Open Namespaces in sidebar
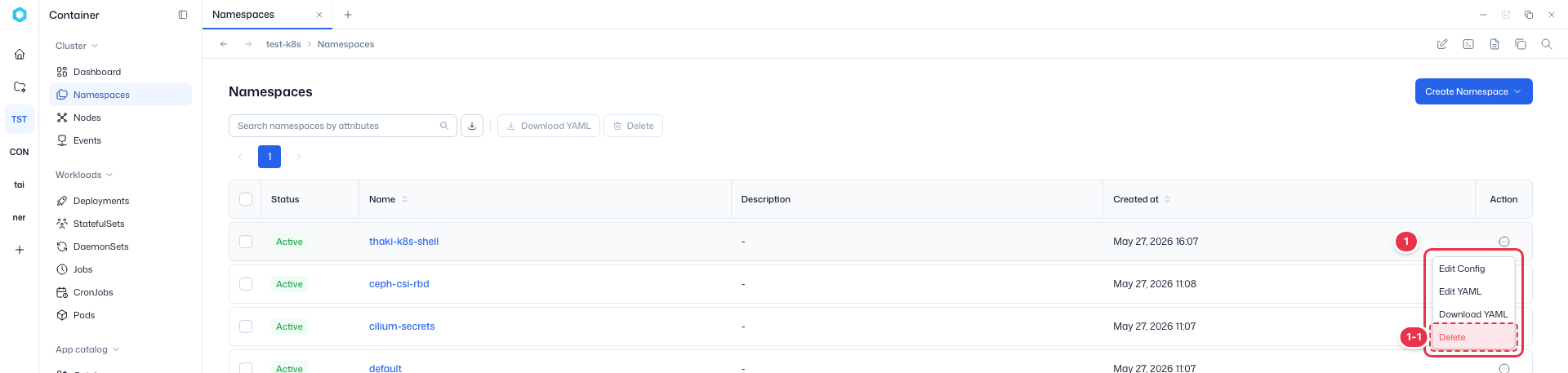The height and width of the screenshot is (373, 1568). pos(120,95)
